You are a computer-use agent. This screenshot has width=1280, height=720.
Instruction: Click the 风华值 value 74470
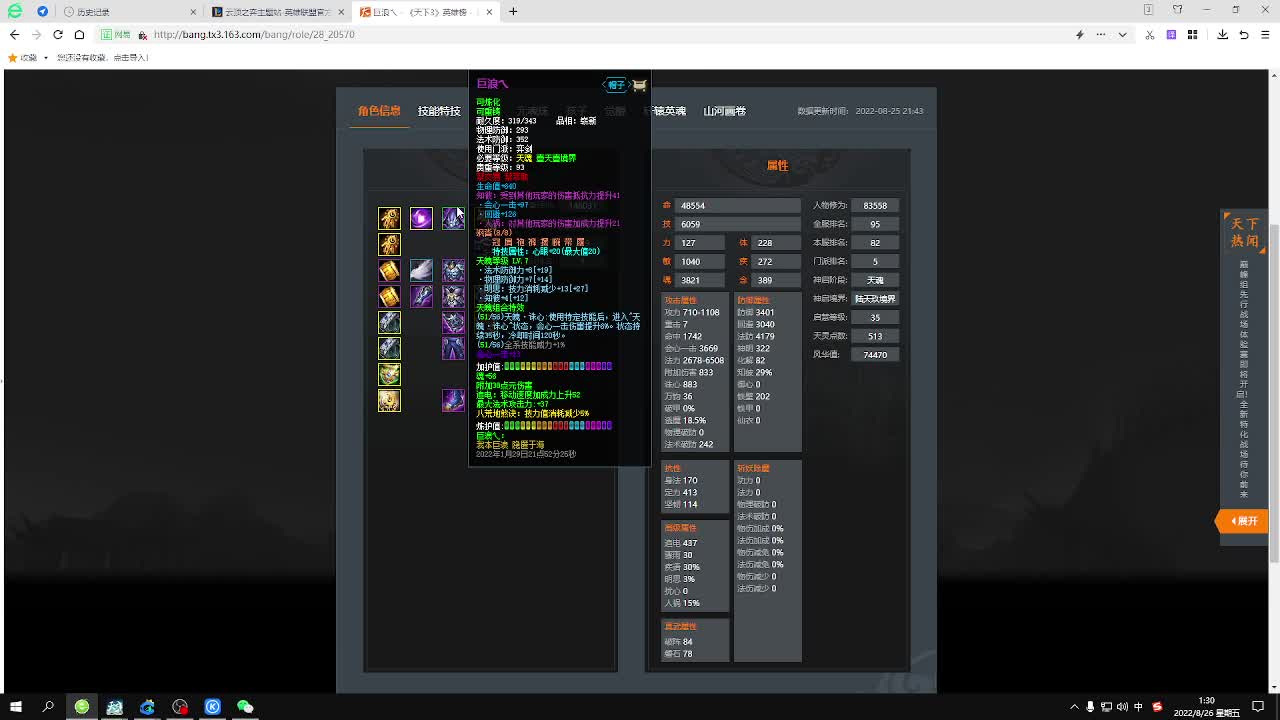[875, 355]
